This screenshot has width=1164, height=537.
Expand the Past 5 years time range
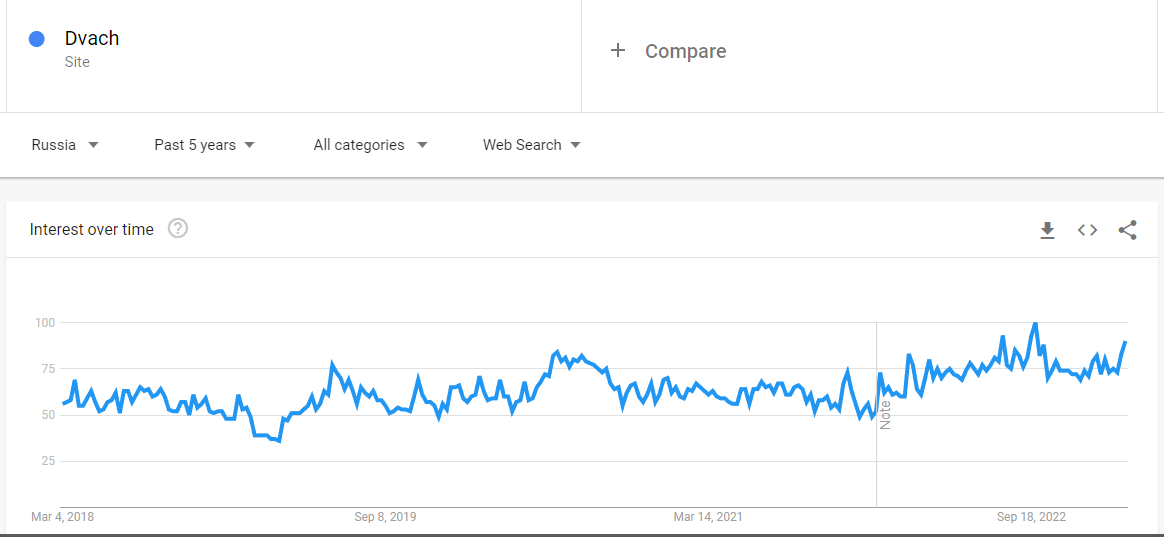click(x=204, y=145)
